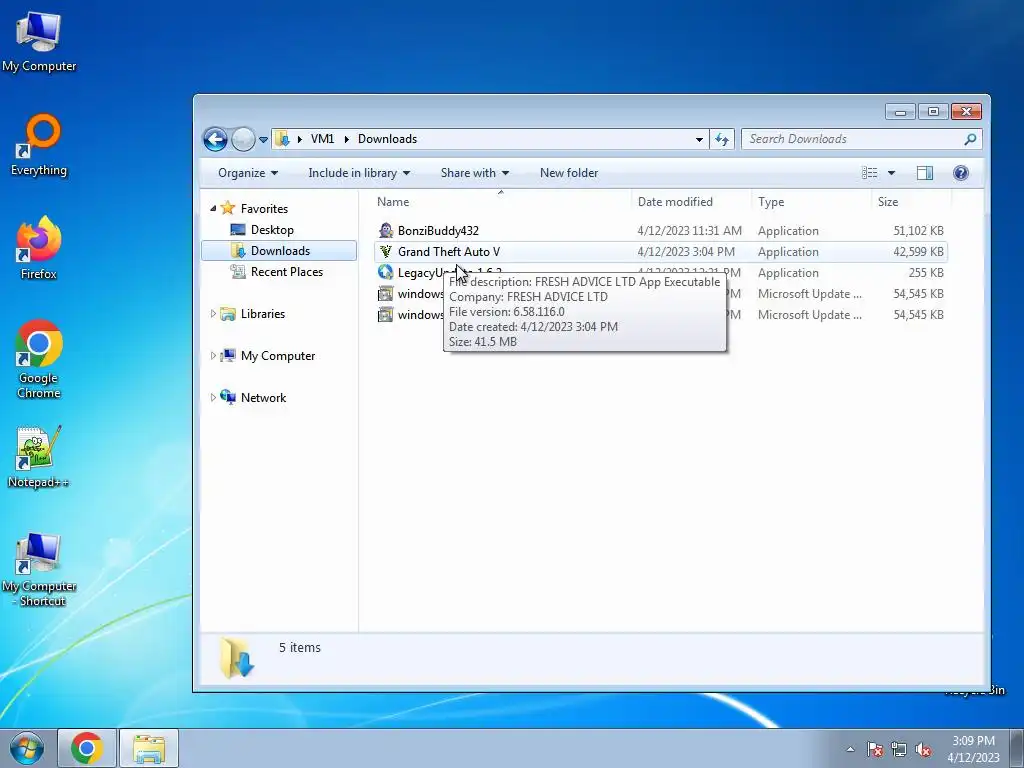The image size is (1024, 768).
Task: Select Desktop in the Favorites list
Action: coord(272,230)
